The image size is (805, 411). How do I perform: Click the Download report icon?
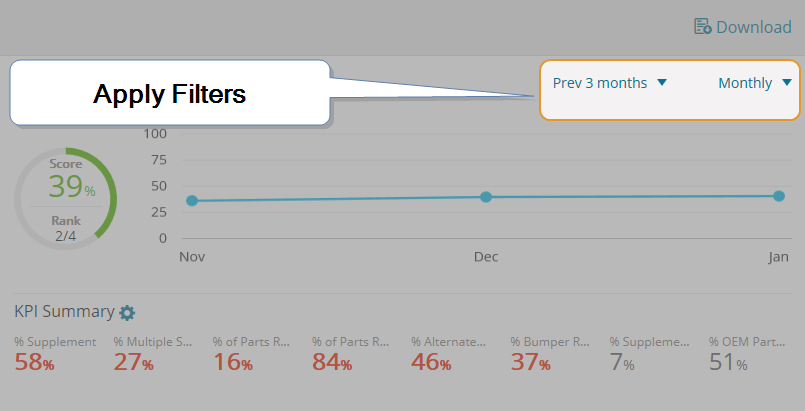click(703, 27)
